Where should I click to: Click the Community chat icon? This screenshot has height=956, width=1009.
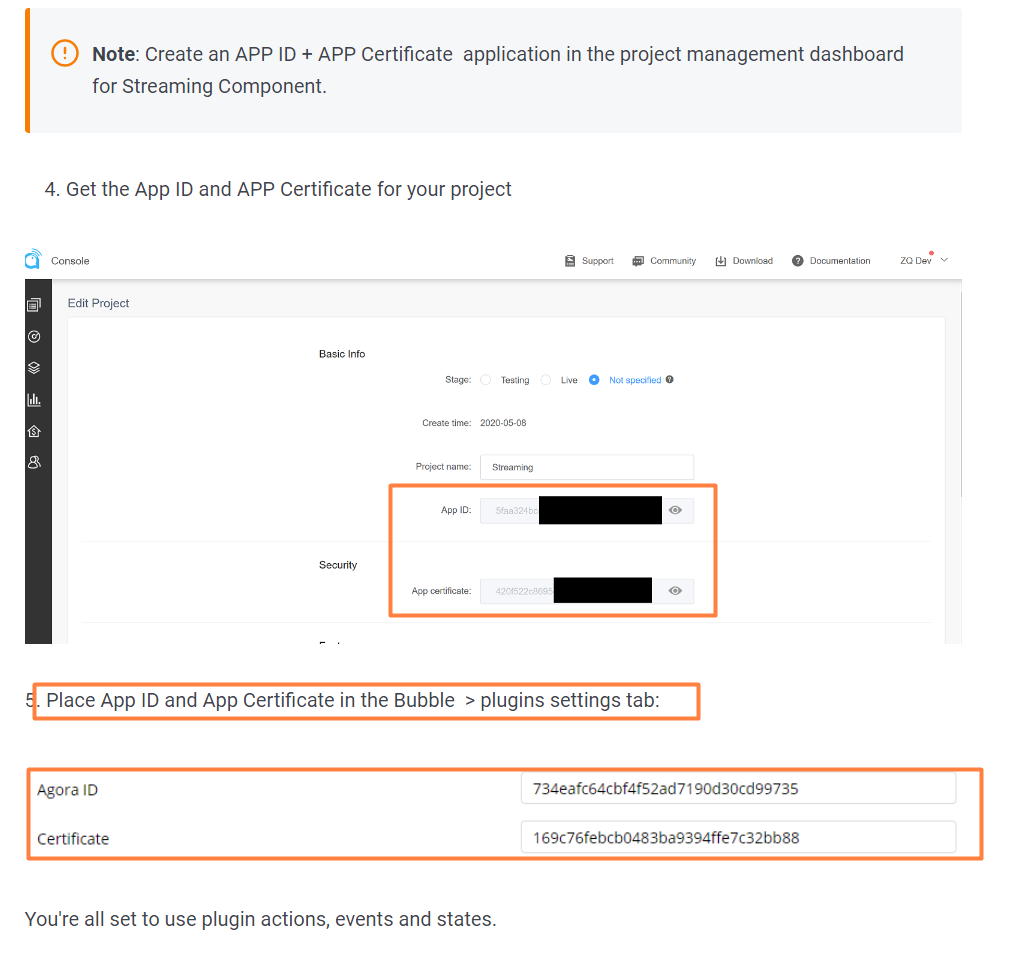638,261
